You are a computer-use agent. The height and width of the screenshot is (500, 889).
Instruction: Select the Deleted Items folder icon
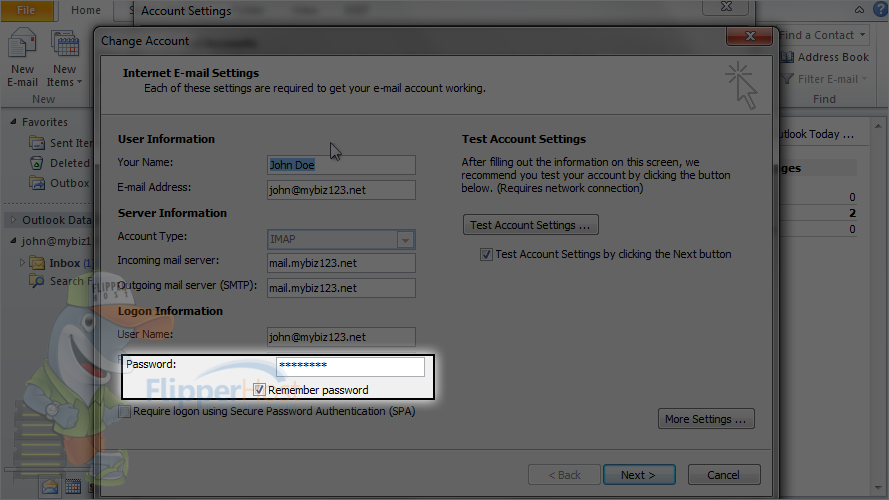[x=37, y=163]
